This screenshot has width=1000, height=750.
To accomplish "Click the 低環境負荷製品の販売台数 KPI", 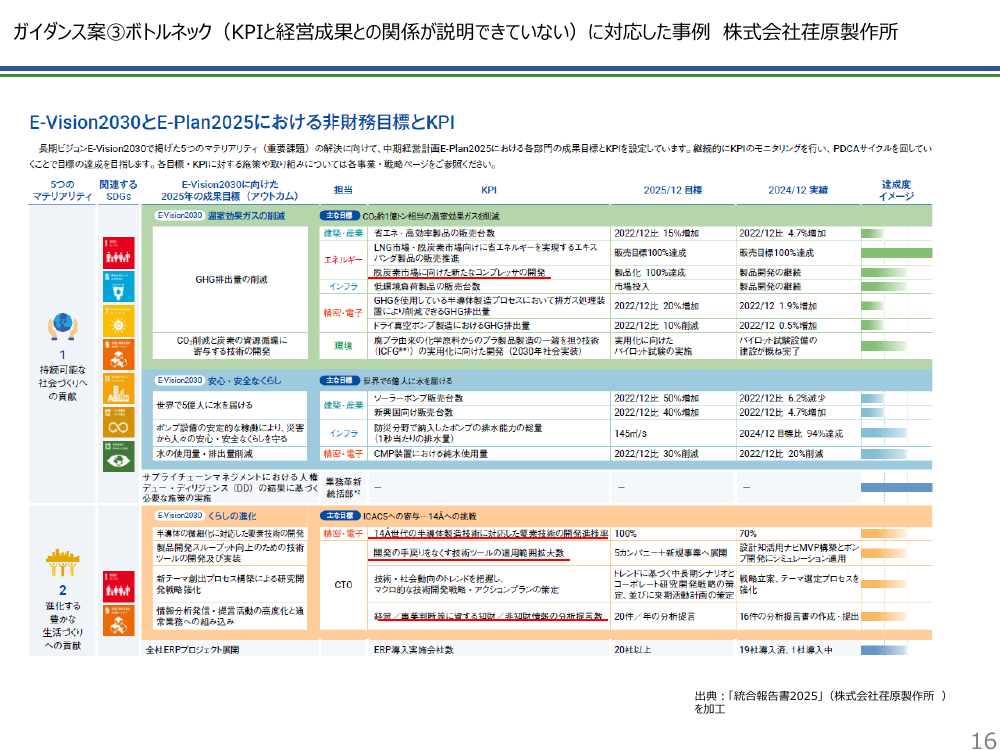I will pyautogui.click(x=427, y=287).
